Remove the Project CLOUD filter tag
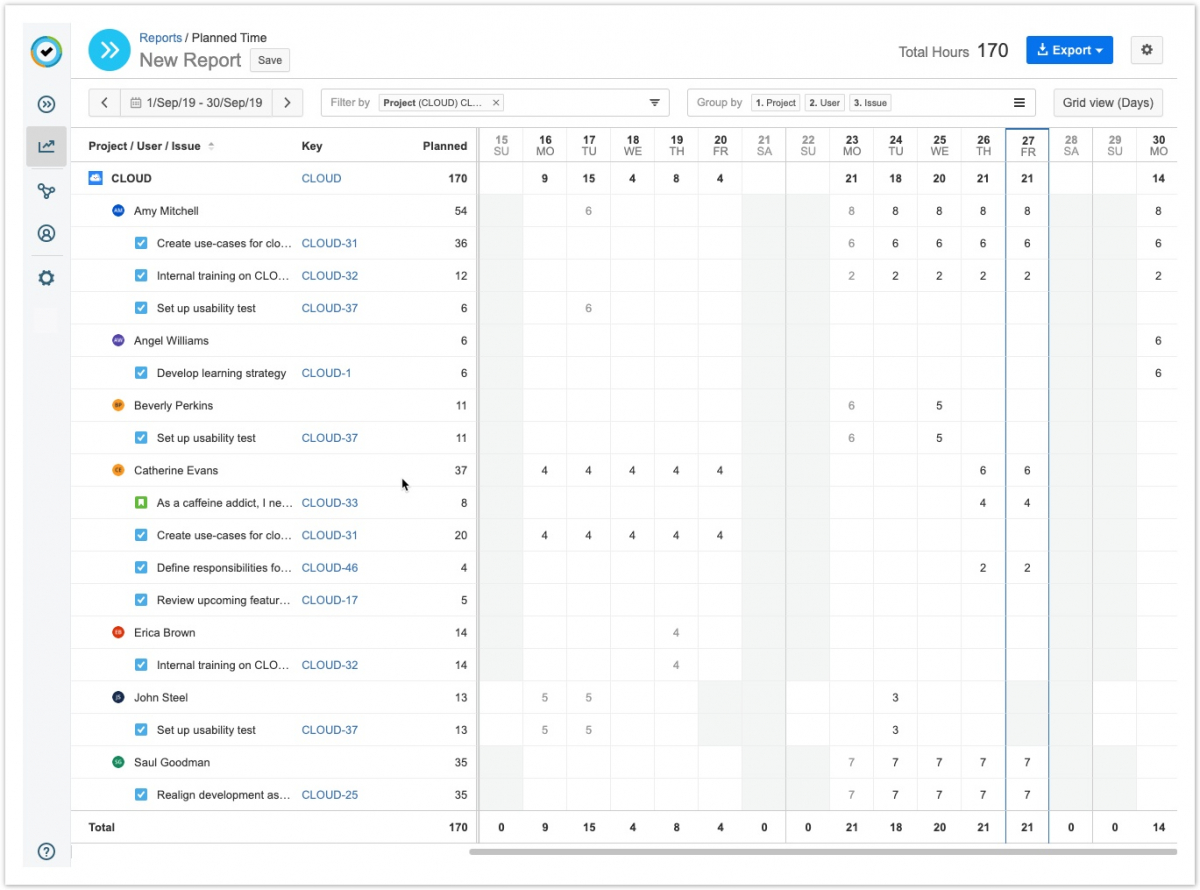This screenshot has height=890, width=1200. coord(497,103)
